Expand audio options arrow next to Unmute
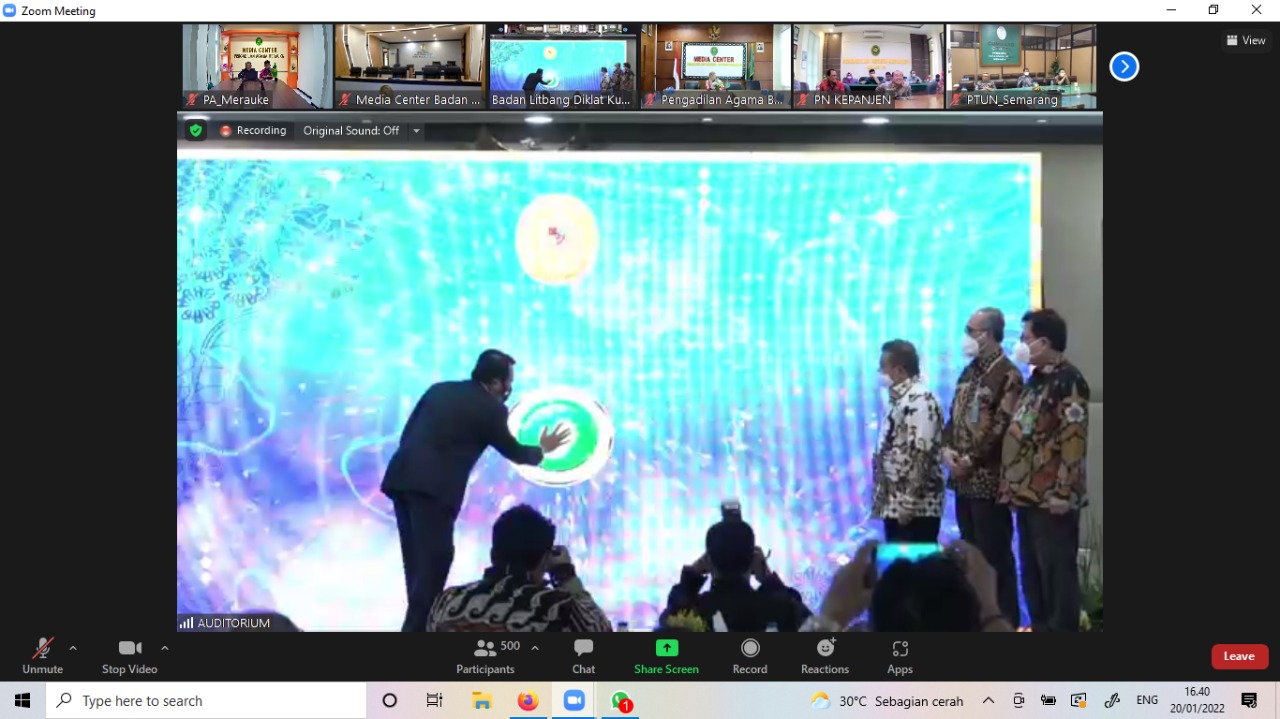 [73, 648]
